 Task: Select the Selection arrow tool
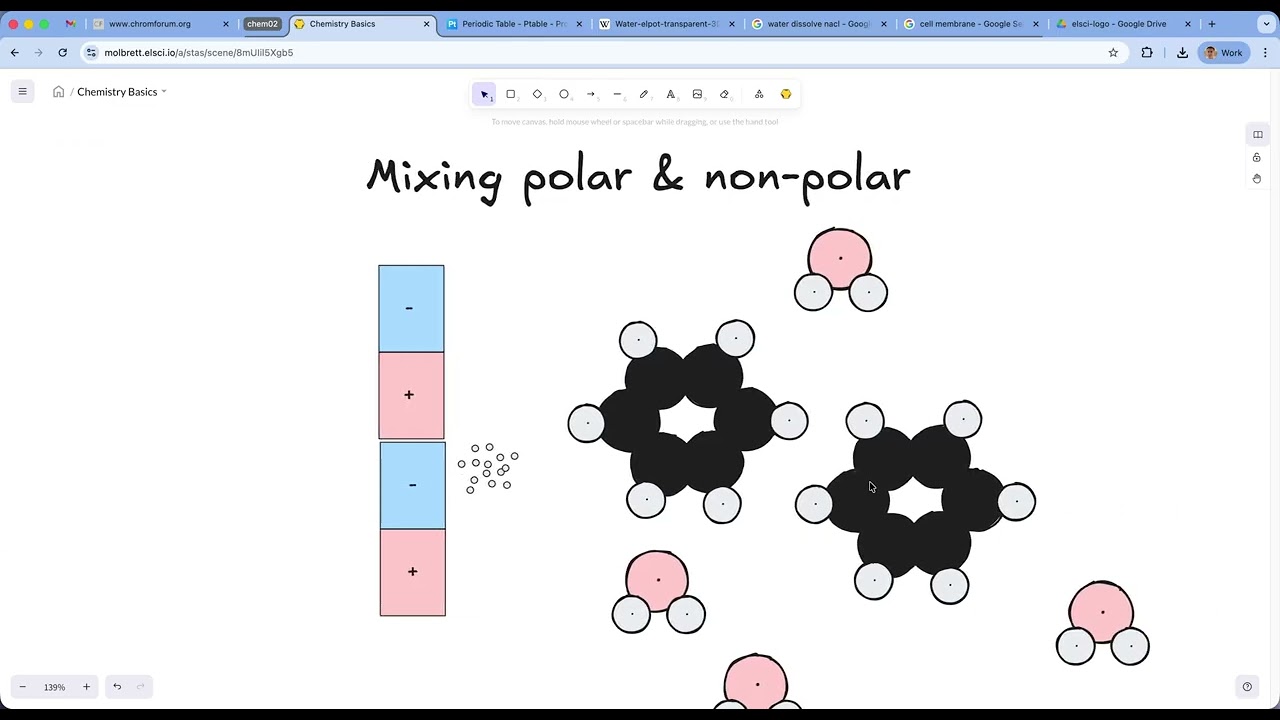(484, 94)
